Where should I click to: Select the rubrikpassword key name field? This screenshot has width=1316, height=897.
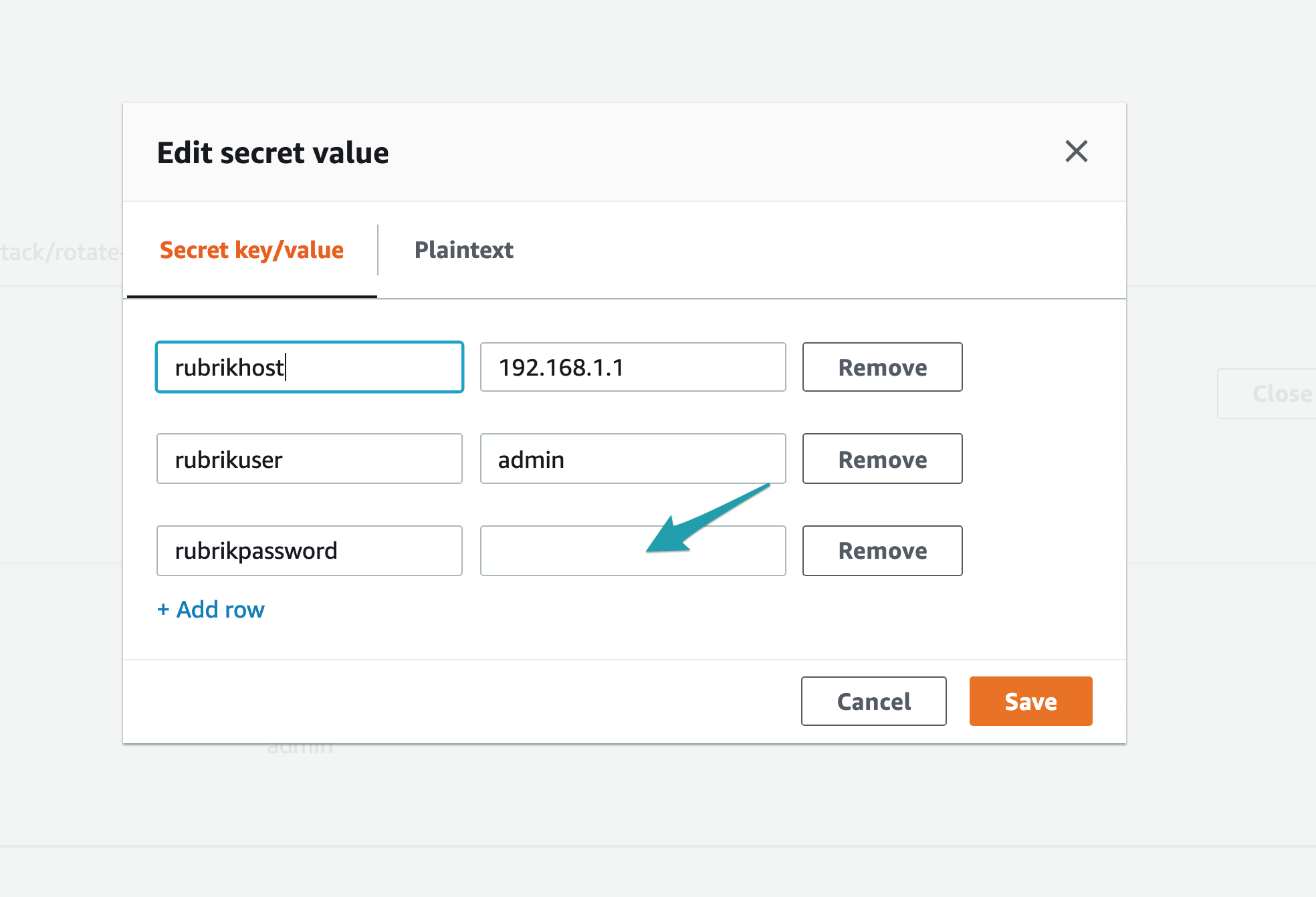309,551
